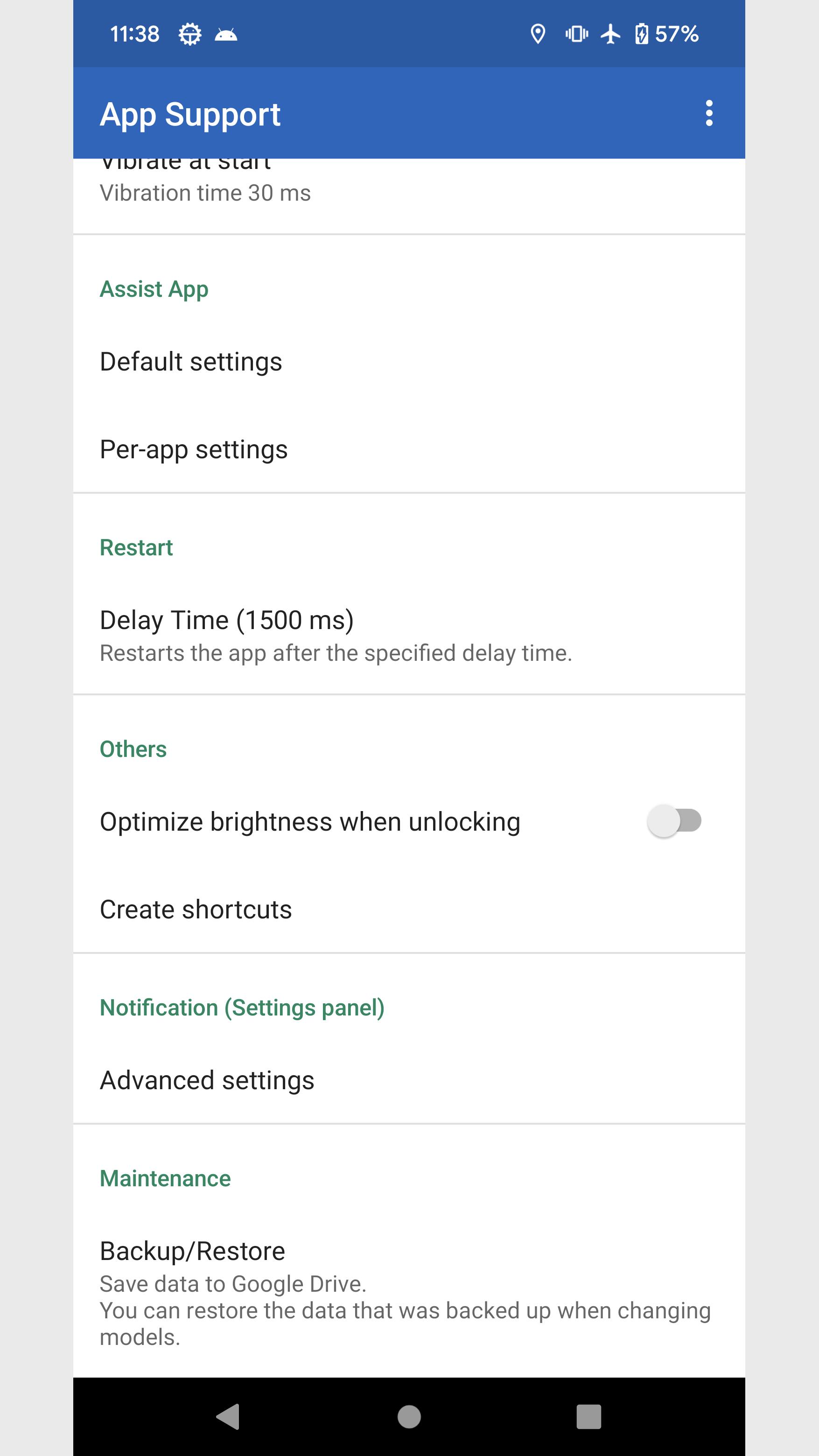Viewport: 819px width, 1456px height.
Task: Open Advanced settings for notifications
Action: [x=409, y=1080]
